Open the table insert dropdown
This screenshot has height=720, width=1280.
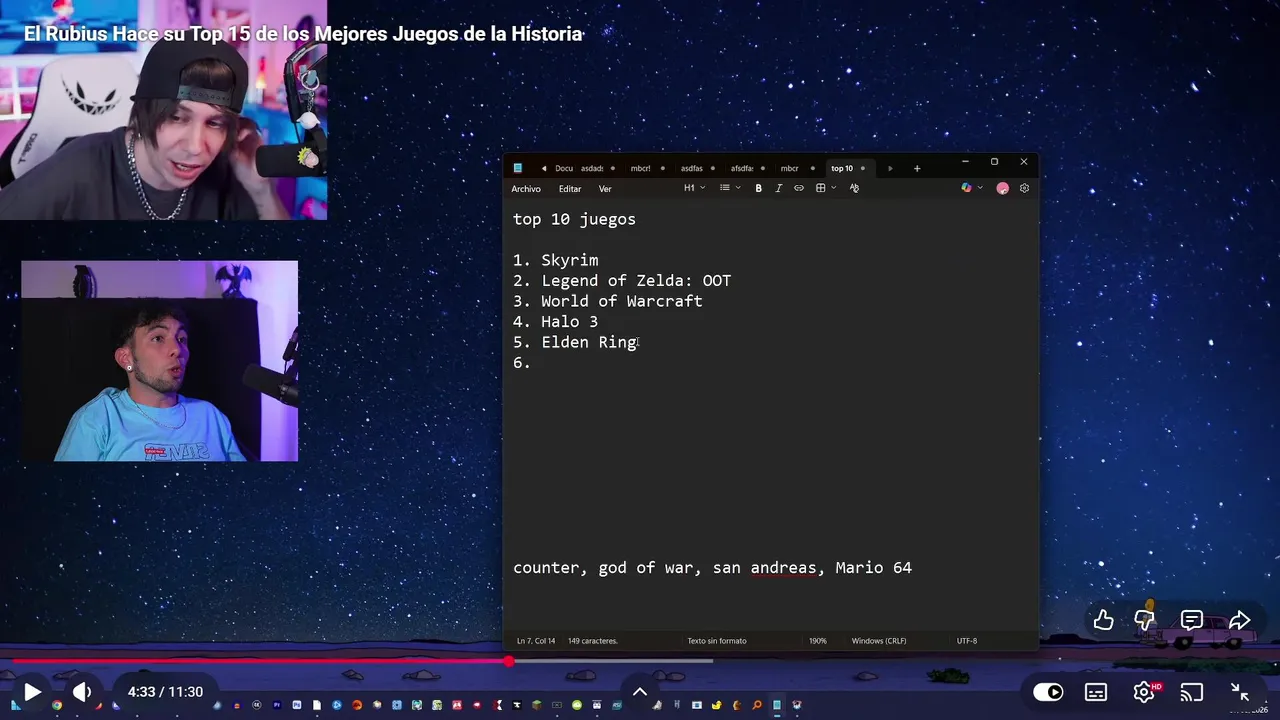click(x=825, y=188)
